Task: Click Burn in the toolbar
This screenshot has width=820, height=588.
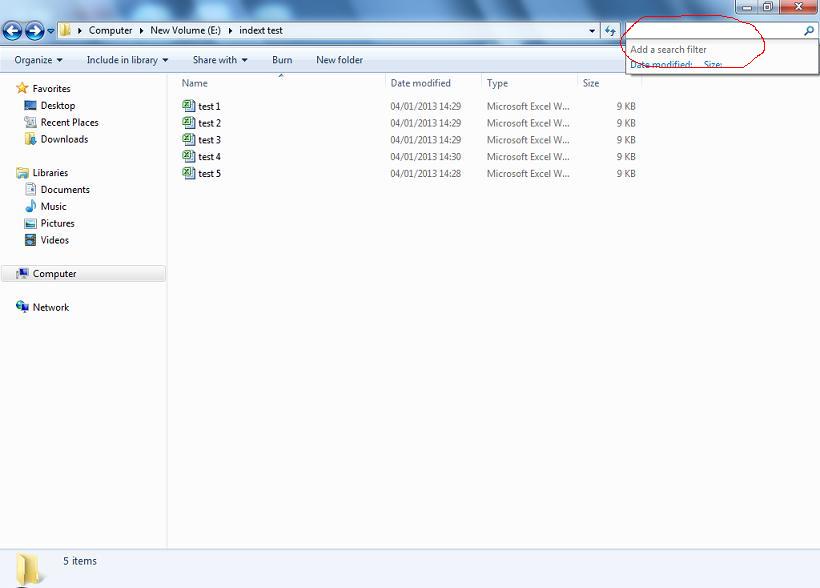Action: (x=282, y=60)
